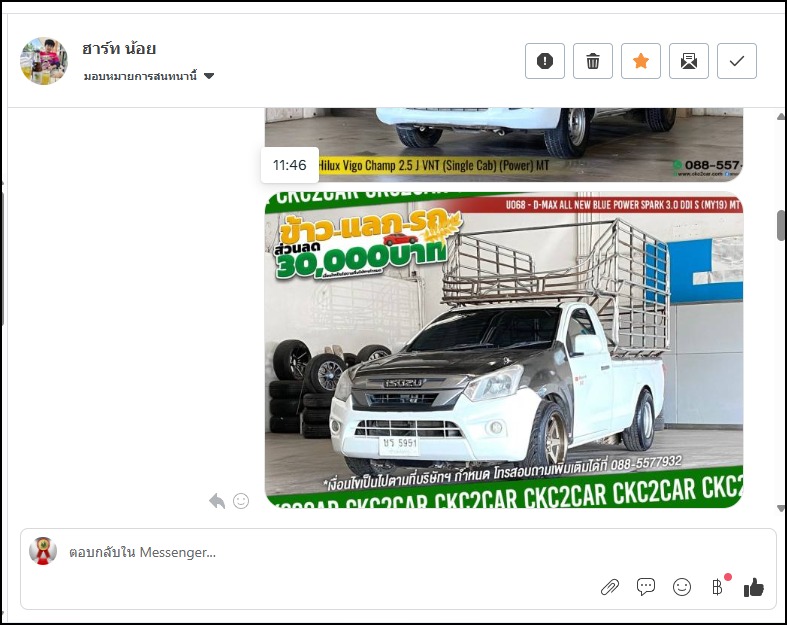Add emoji reaction to the D-Max image
Viewport: 787px width, 625px height.
tap(241, 501)
